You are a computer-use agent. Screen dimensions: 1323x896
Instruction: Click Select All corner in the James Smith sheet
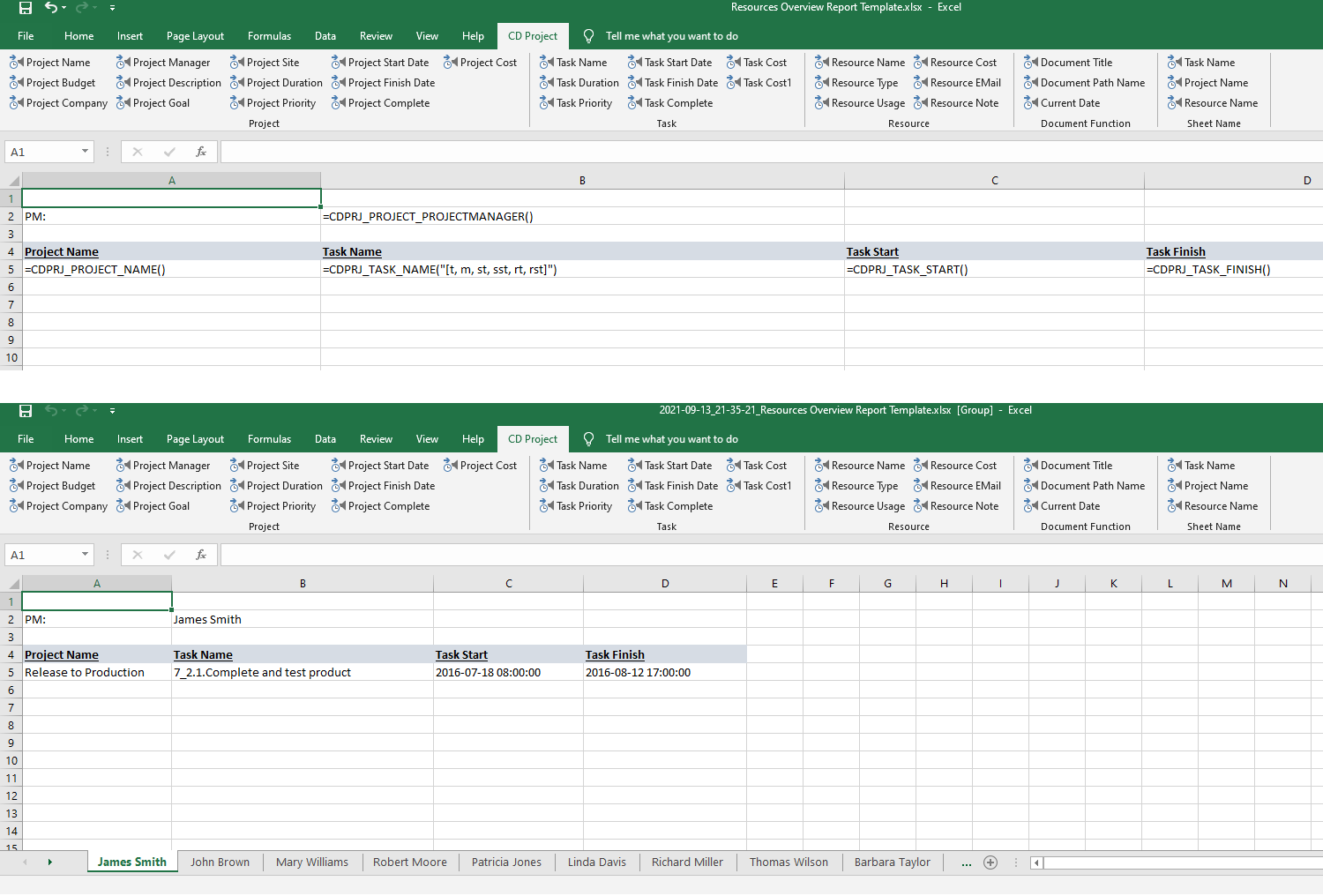click(12, 584)
